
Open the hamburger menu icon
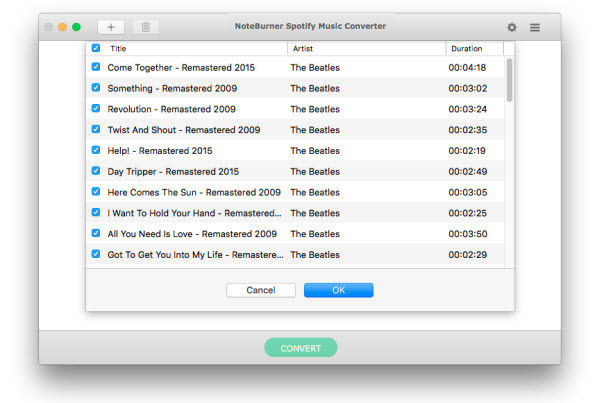click(x=535, y=27)
